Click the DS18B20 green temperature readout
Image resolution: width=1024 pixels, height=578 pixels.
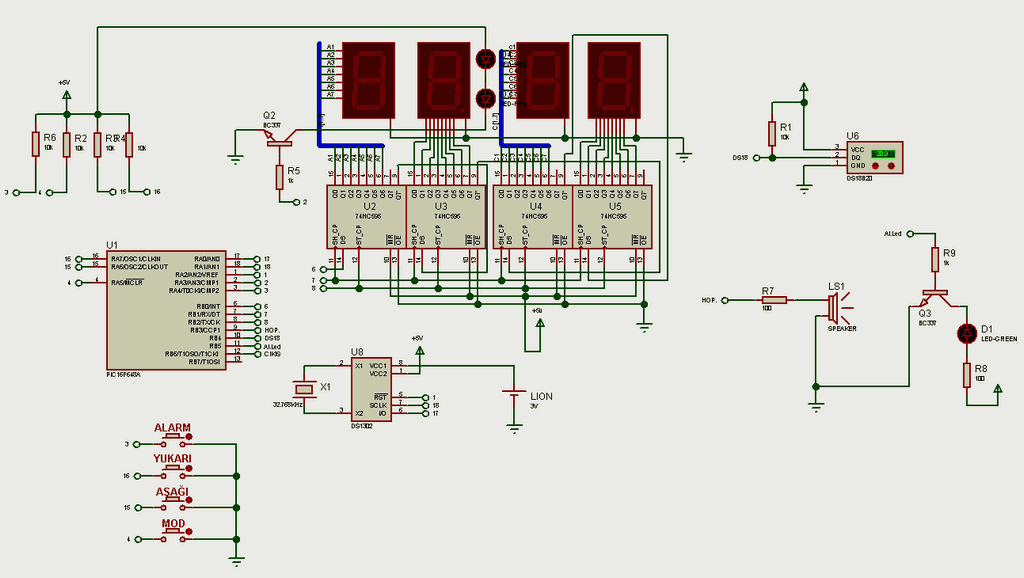coord(882,154)
